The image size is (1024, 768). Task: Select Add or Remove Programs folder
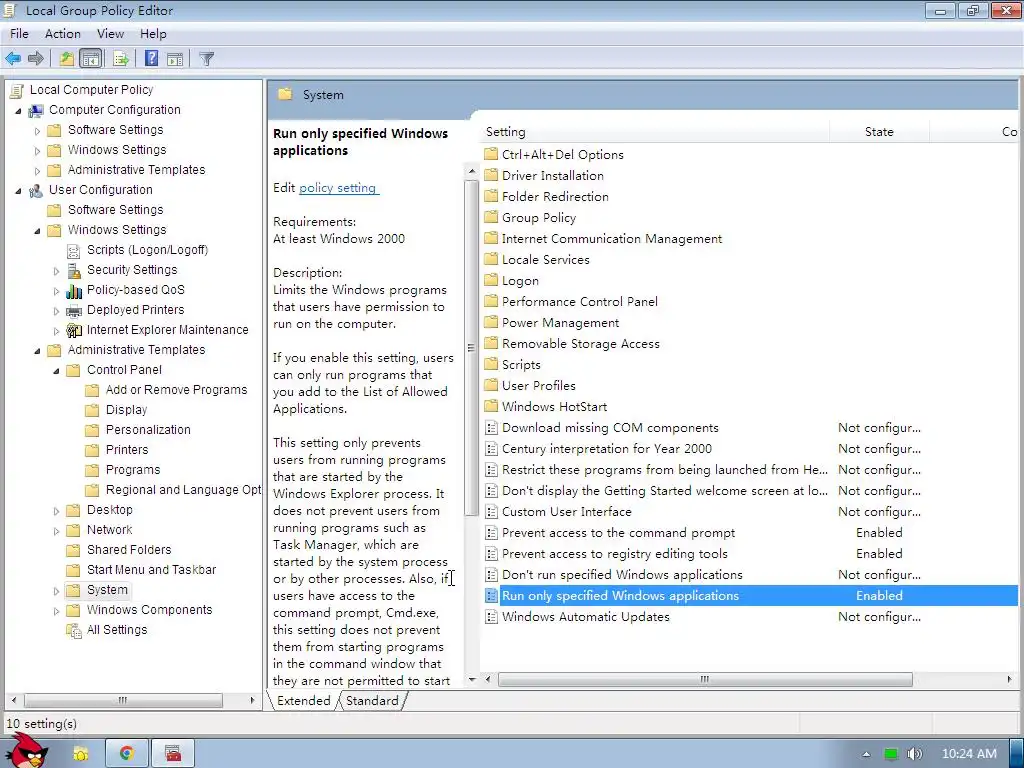pos(176,390)
